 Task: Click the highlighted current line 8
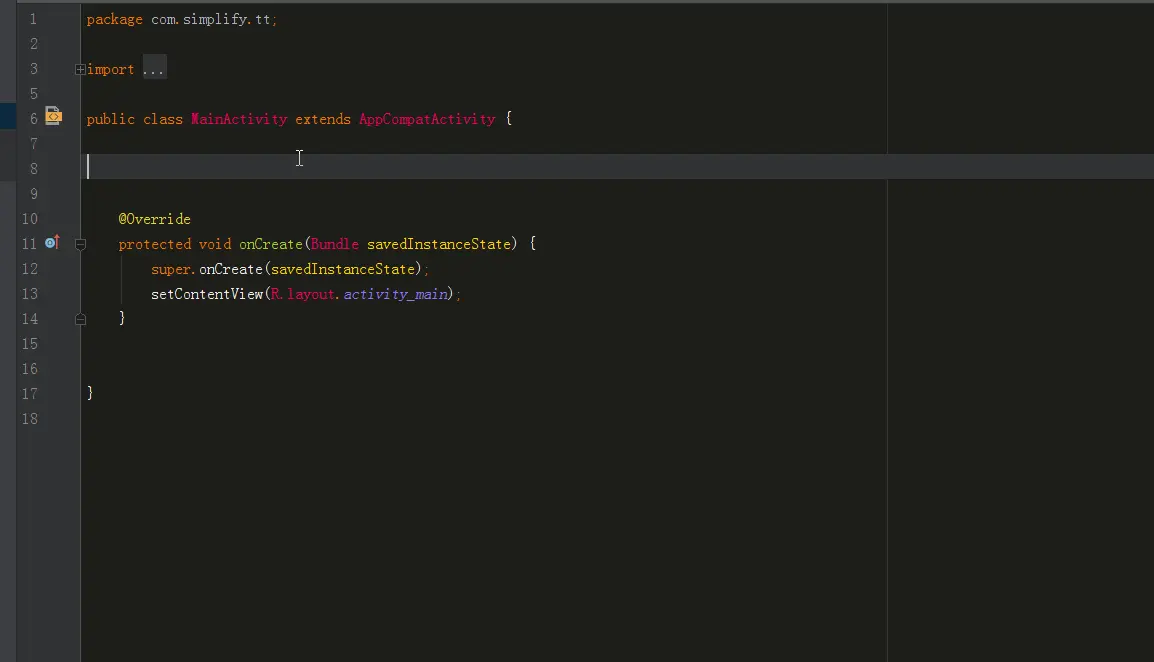pos(618,167)
